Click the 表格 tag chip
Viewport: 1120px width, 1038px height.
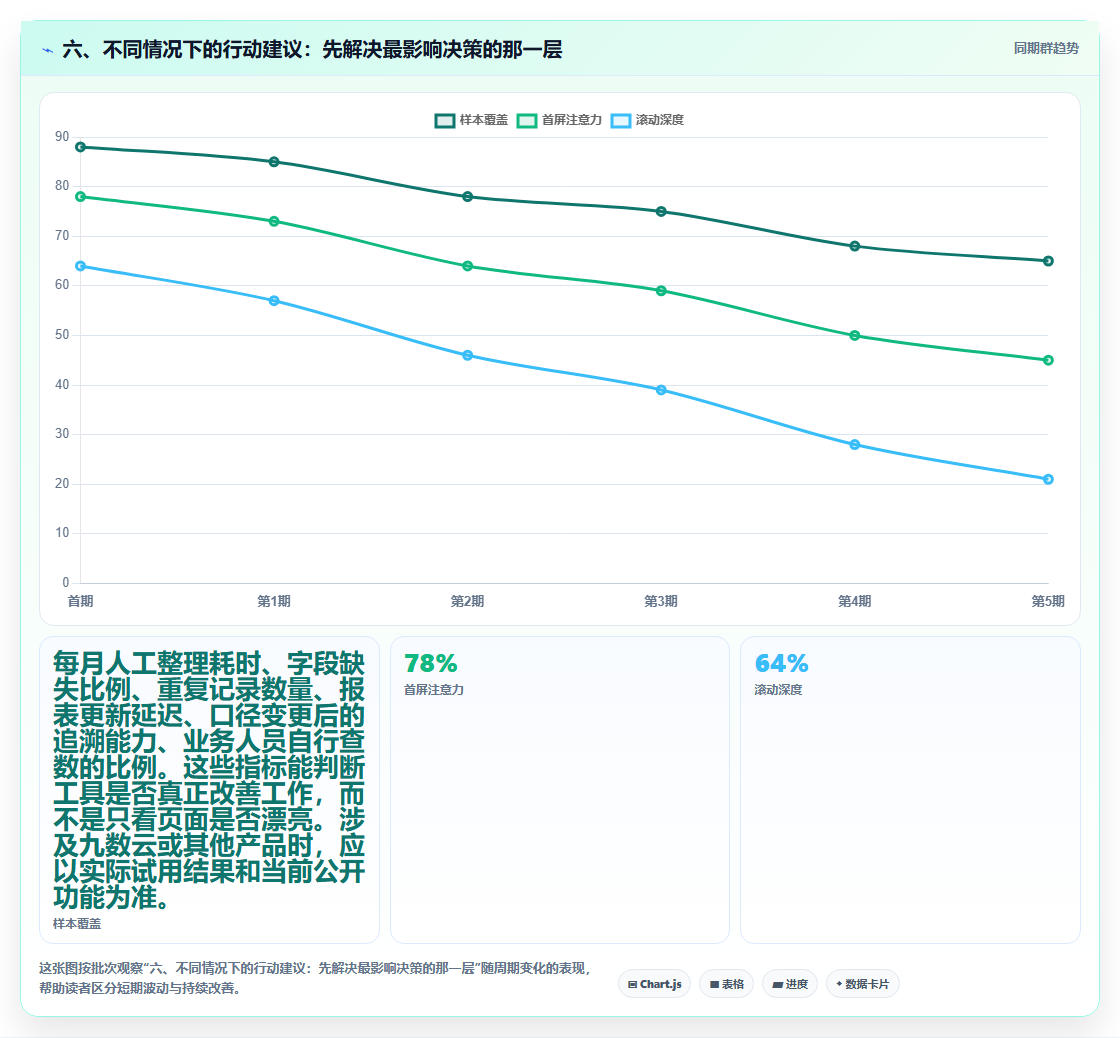pos(726,984)
